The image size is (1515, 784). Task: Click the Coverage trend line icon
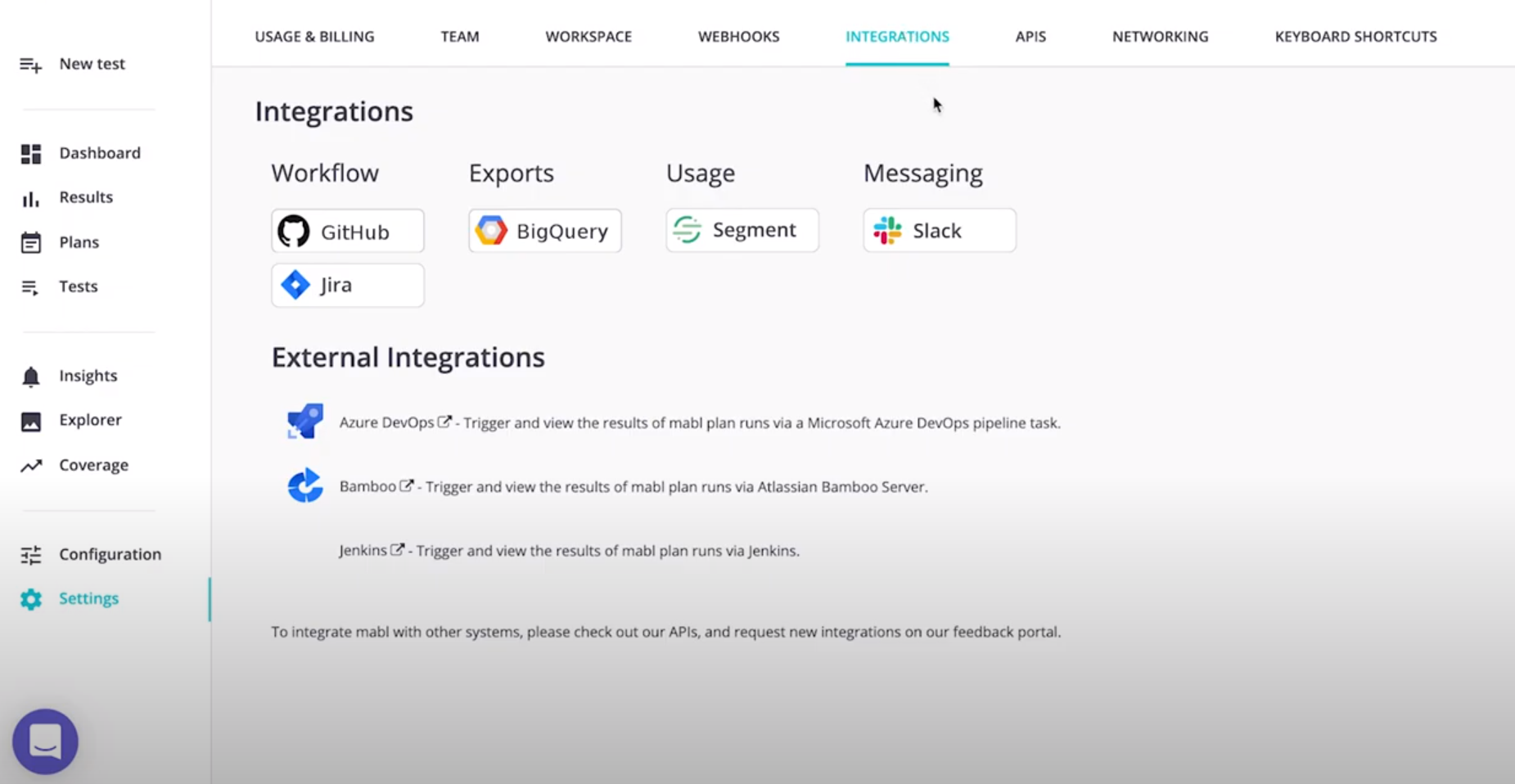click(31, 466)
